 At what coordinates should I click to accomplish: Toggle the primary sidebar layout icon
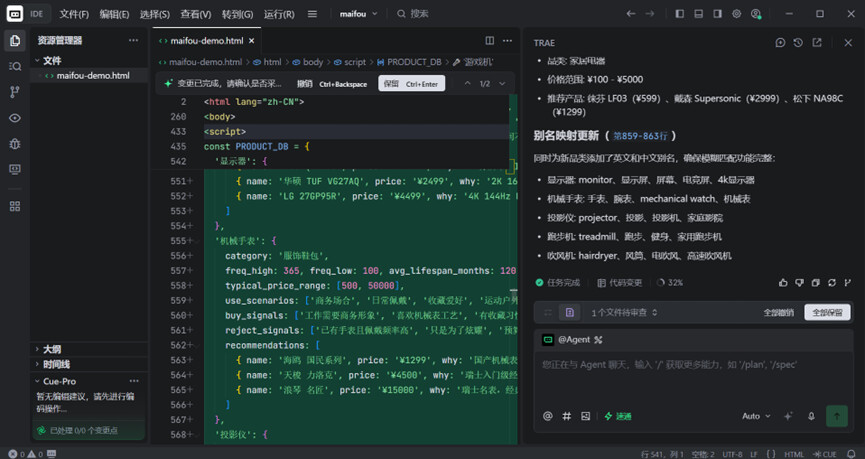point(680,14)
